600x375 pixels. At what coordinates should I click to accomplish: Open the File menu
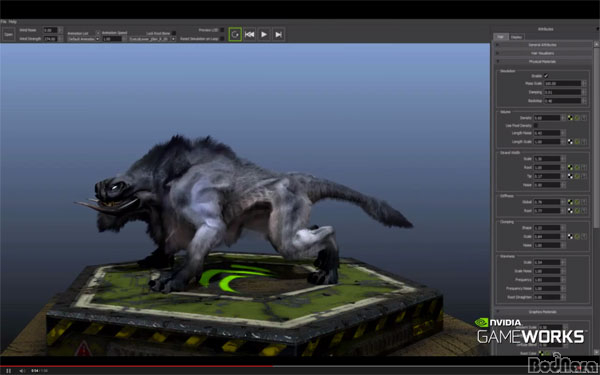[x=3, y=22]
